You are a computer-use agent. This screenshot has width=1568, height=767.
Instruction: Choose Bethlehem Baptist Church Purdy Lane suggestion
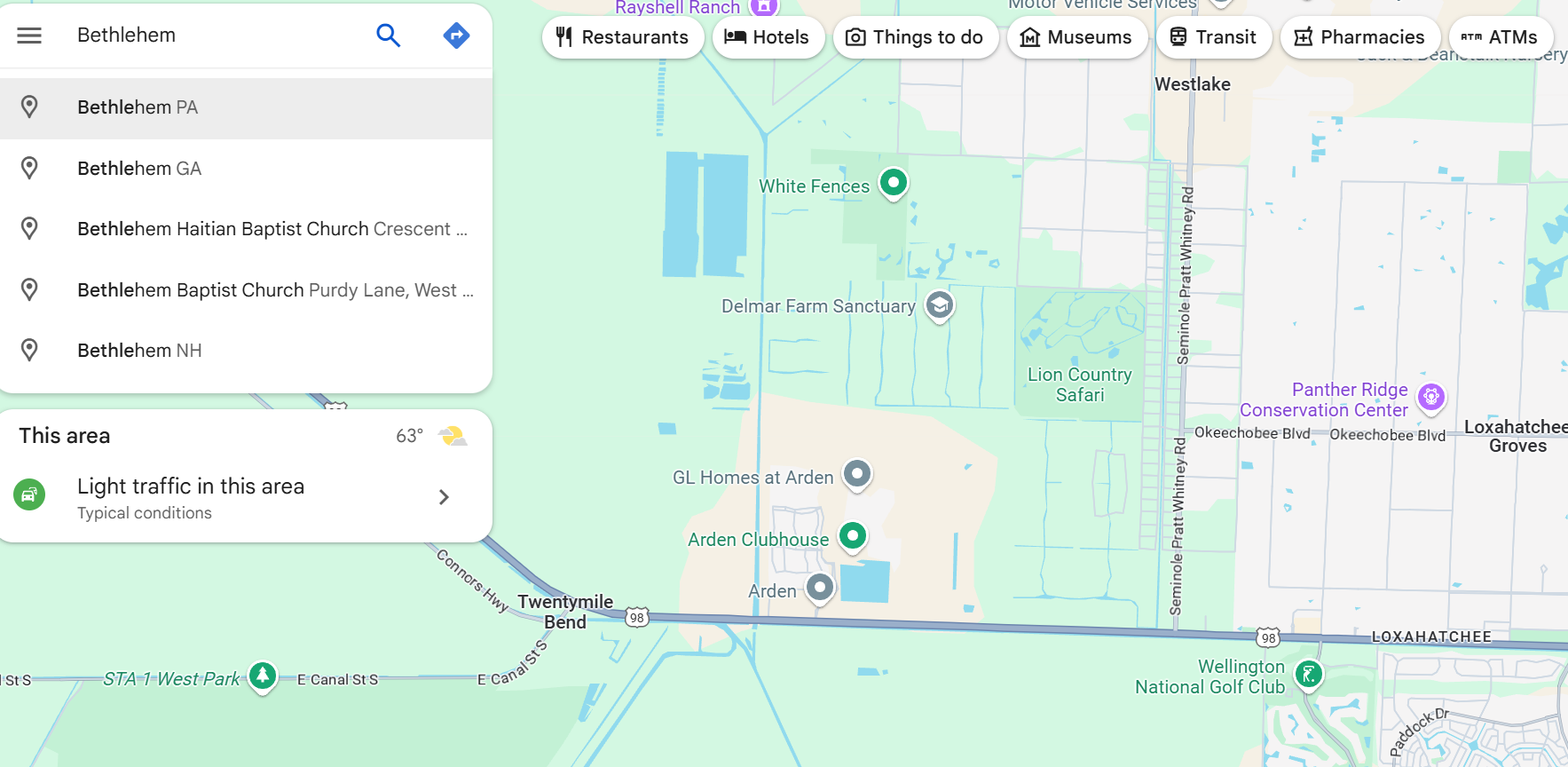(246, 290)
